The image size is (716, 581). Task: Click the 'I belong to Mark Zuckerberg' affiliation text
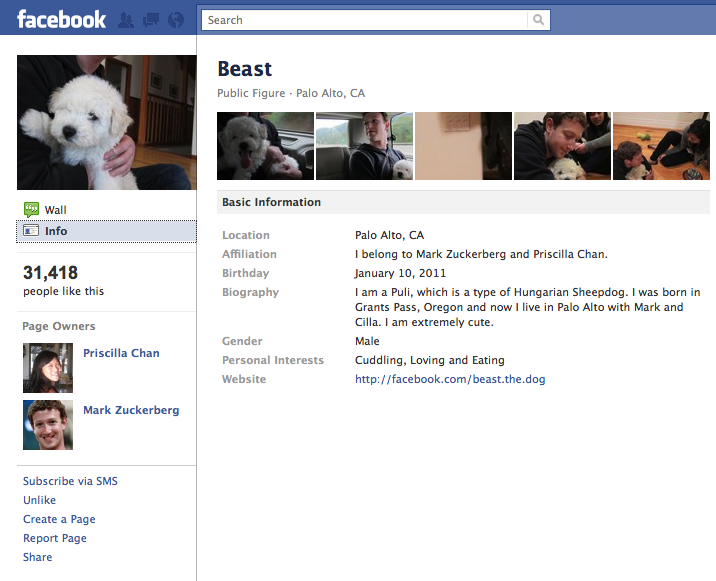pyautogui.click(x=481, y=254)
